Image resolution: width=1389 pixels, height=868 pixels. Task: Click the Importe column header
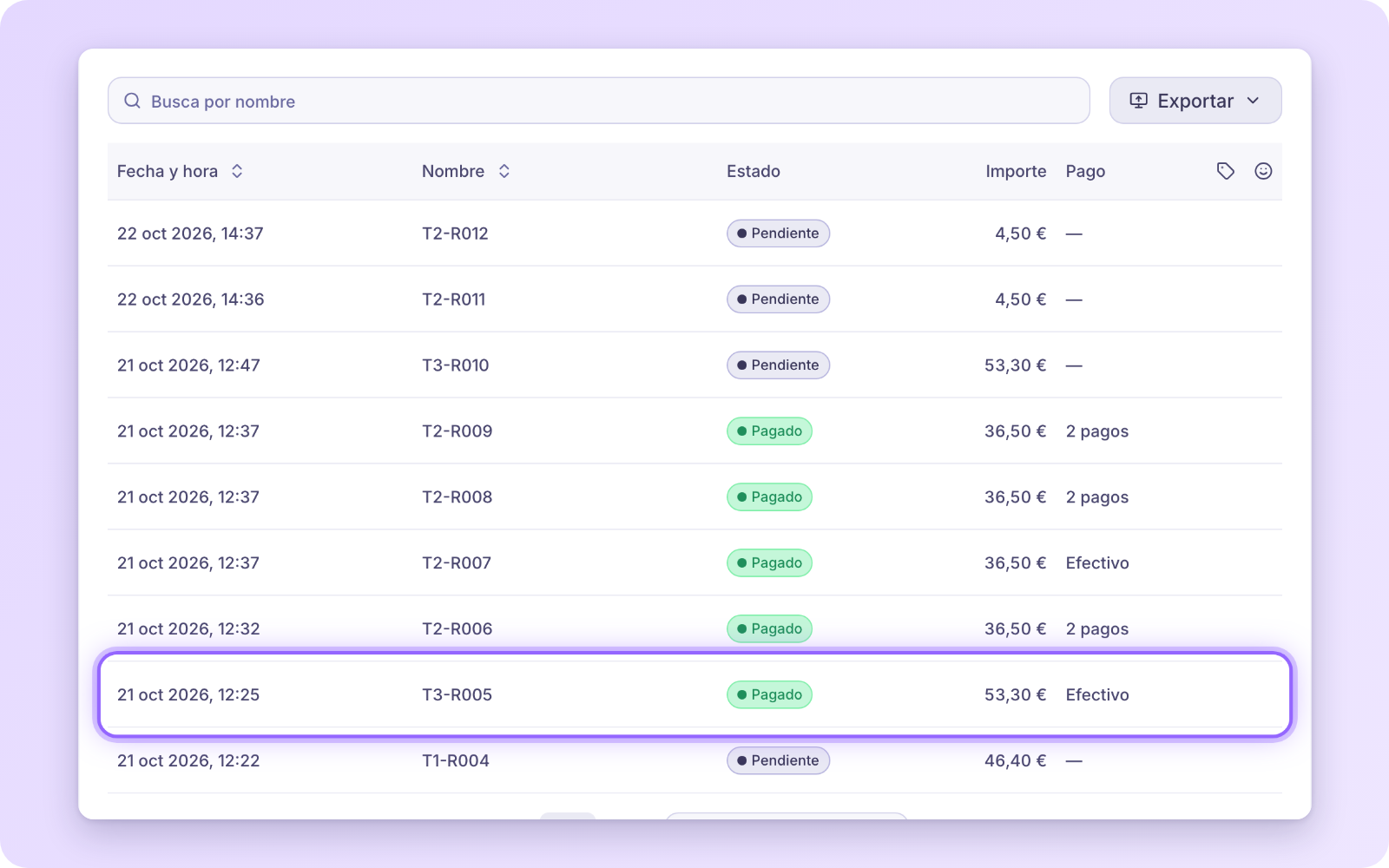click(x=1016, y=171)
